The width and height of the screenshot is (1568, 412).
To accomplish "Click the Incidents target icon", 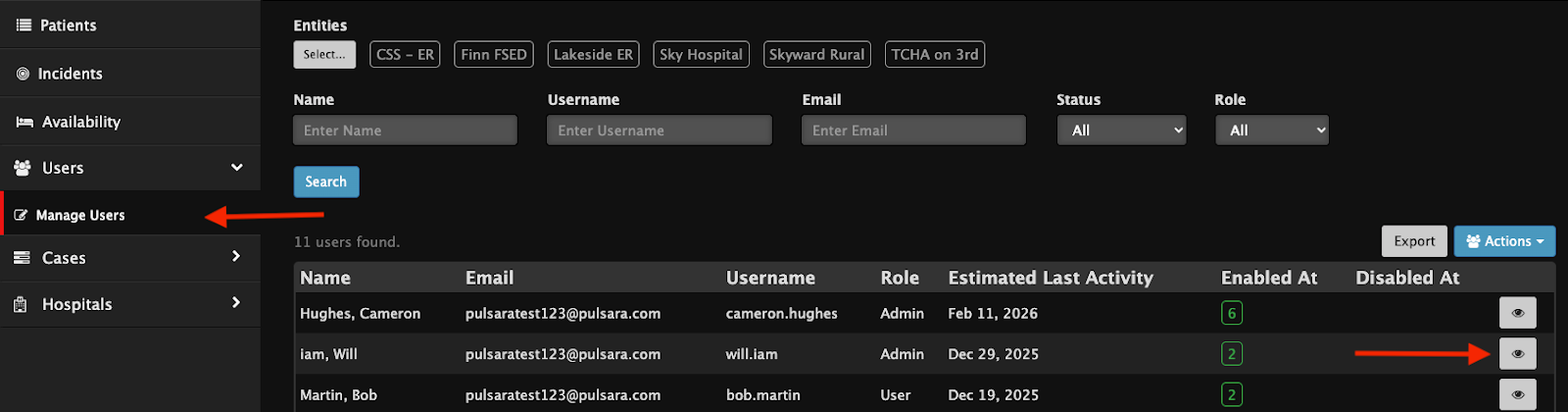I will pyautogui.click(x=23, y=74).
